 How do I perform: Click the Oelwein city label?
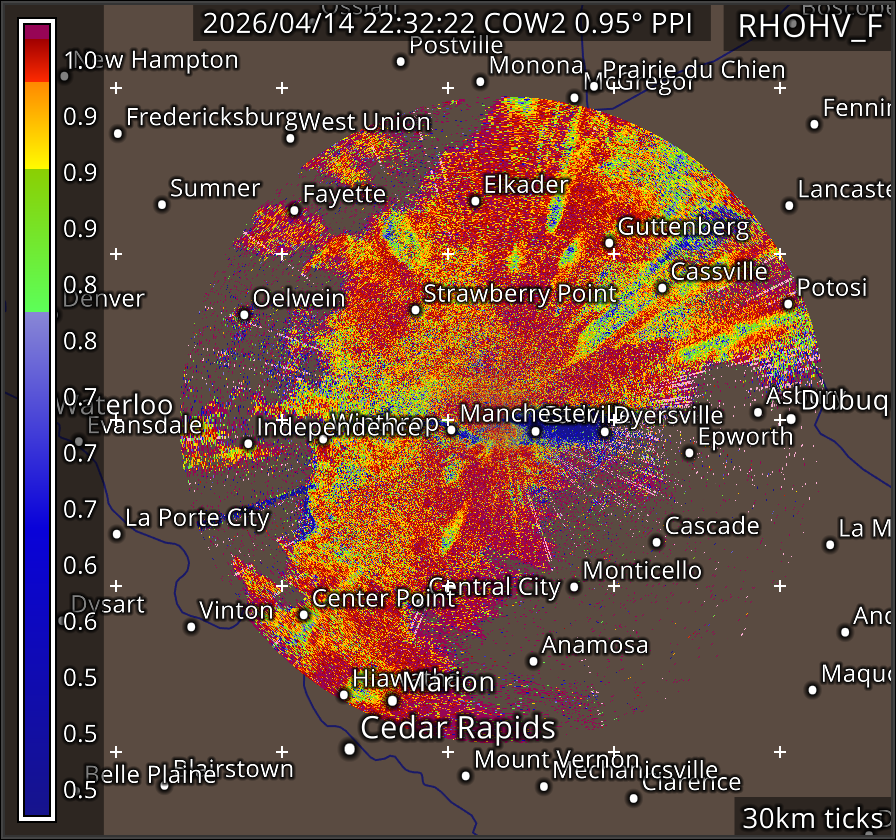[x=298, y=298]
